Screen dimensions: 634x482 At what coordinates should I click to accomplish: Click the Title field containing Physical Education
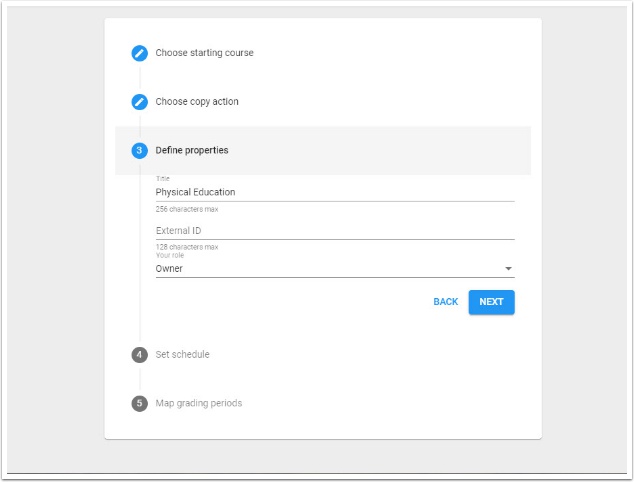[x=334, y=192]
